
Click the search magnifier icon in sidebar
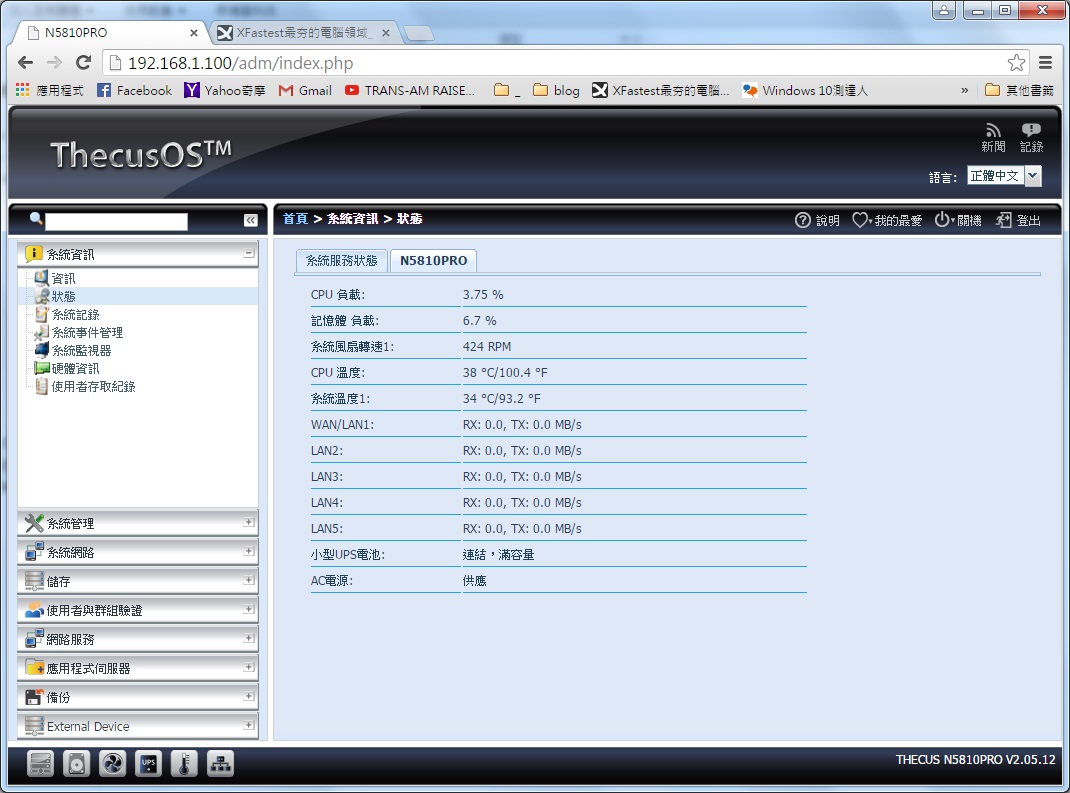click(35, 218)
